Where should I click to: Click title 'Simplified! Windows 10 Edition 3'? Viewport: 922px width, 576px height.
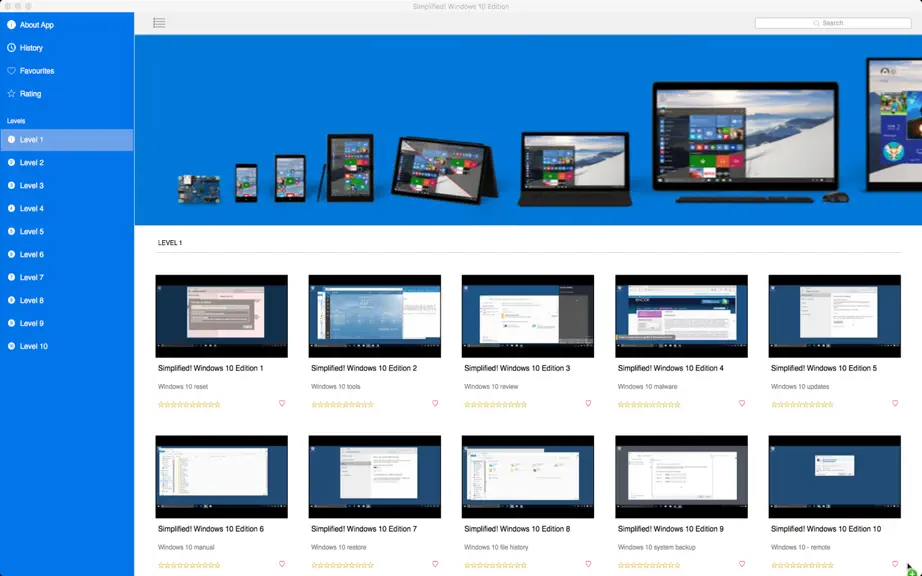click(x=517, y=369)
